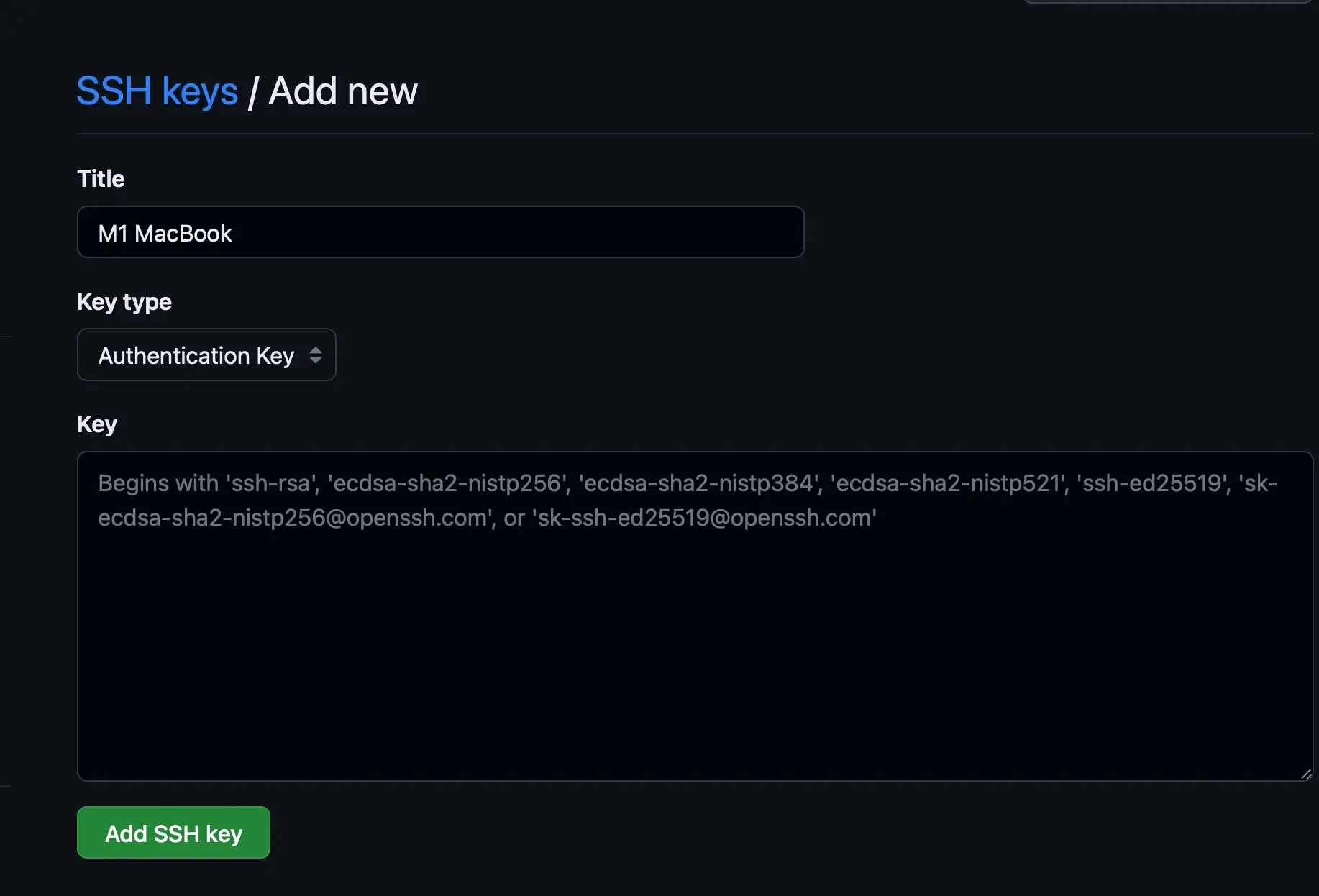Click the 'ecdsa-sha2-nistp384' placeholder text
Viewport: 1319px width, 896px height.
click(x=699, y=483)
